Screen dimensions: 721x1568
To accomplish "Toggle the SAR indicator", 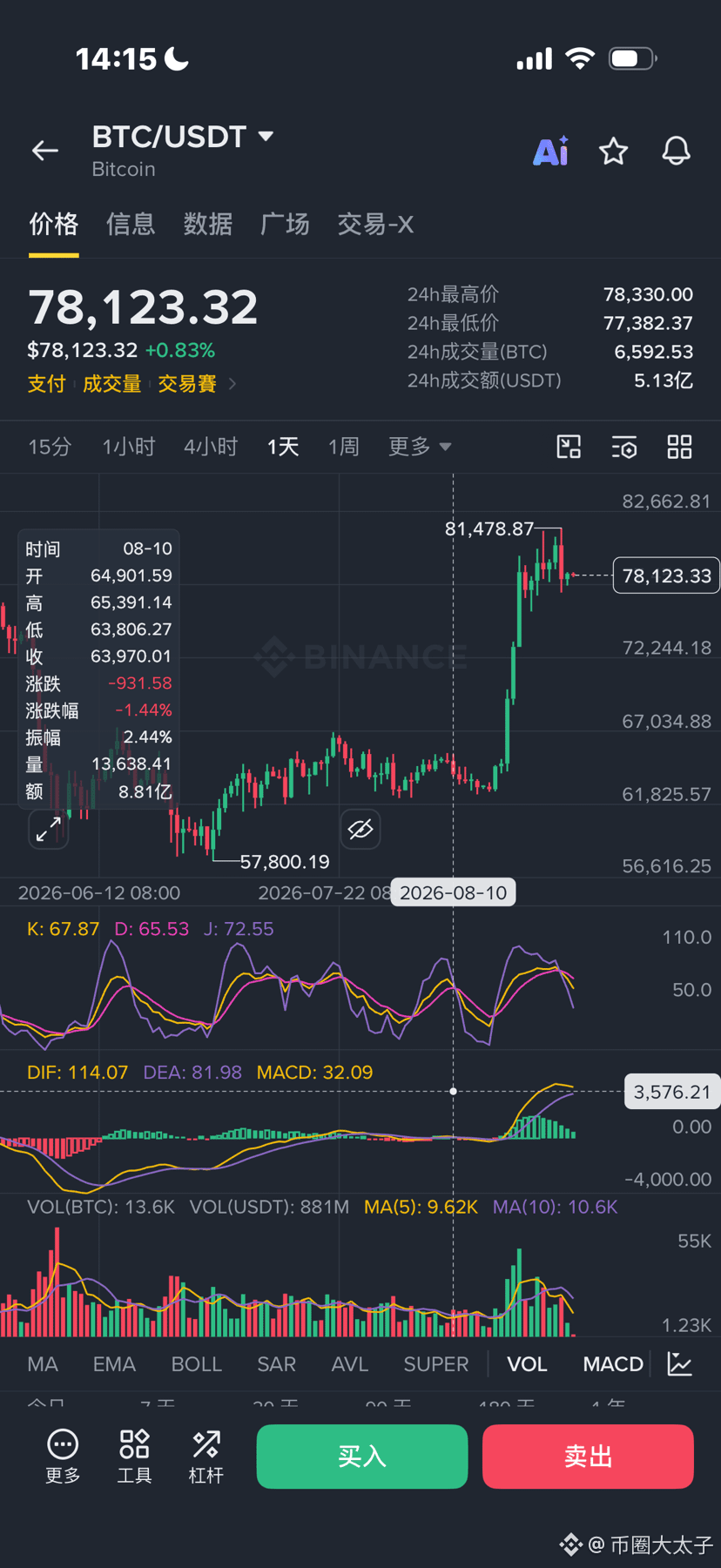I will click(x=277, y=1363).
